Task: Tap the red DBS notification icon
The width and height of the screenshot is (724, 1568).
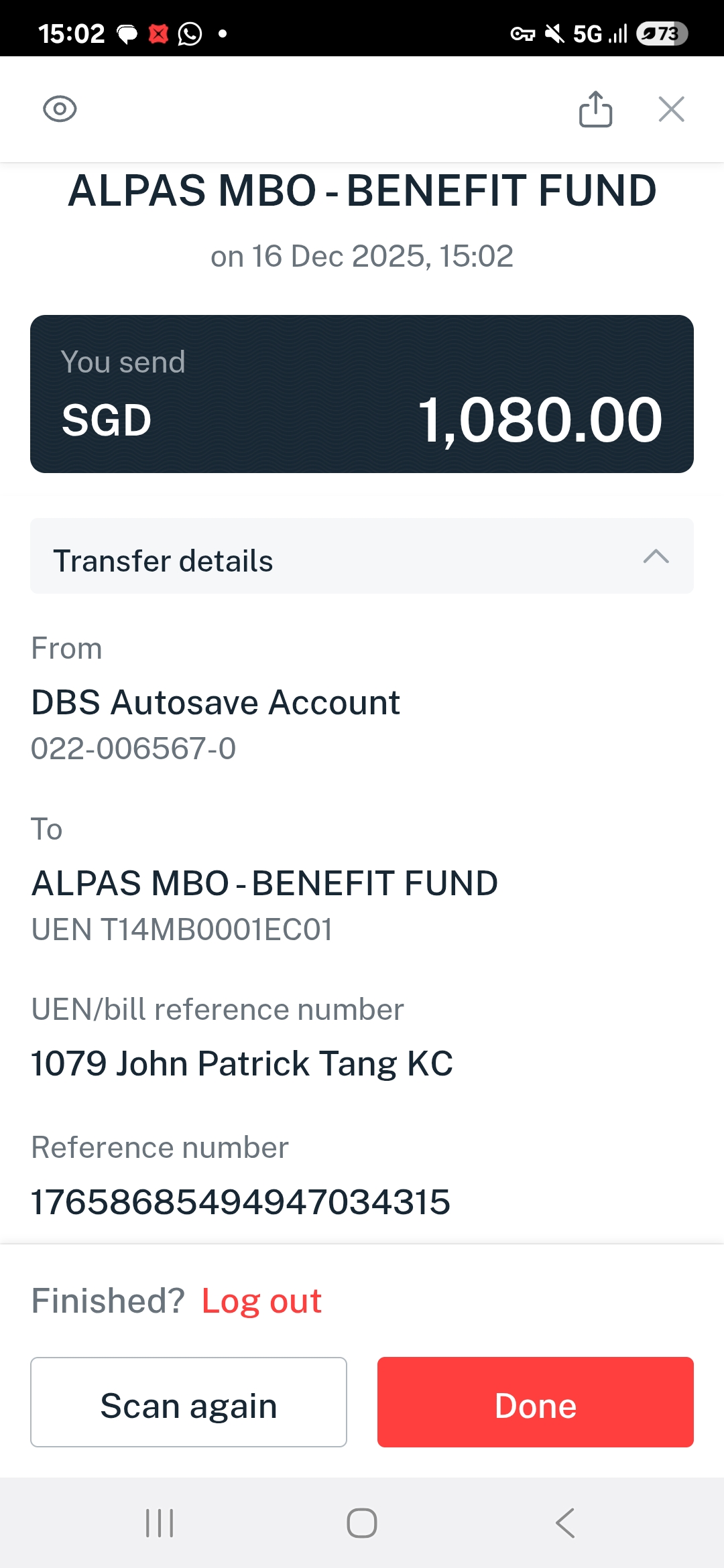Action: click(158, 34)
